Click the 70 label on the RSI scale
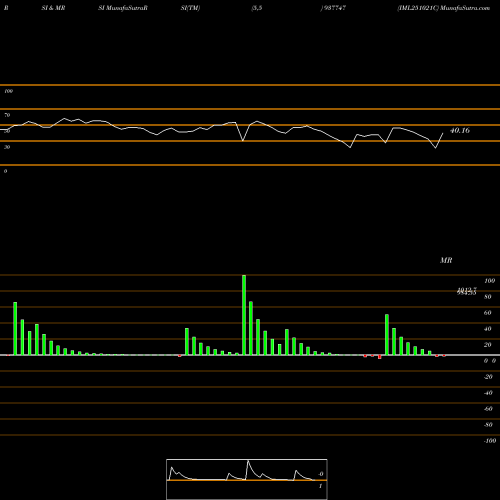Screen dimensions: 500x500 pos(7,115)
